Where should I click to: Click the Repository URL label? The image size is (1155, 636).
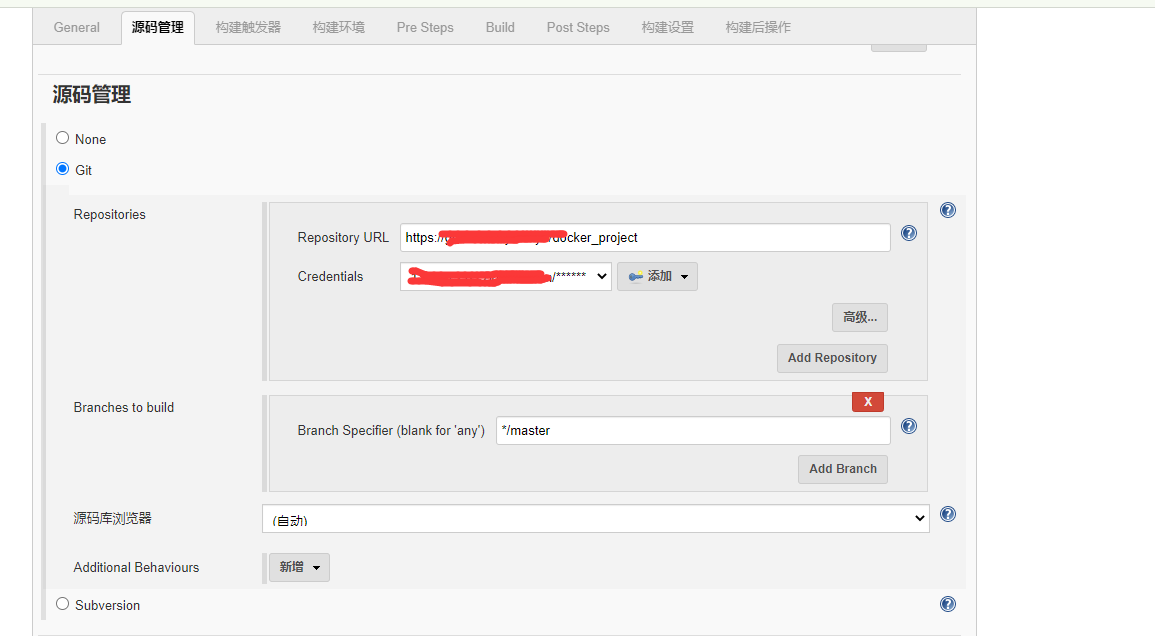point(343,237)
